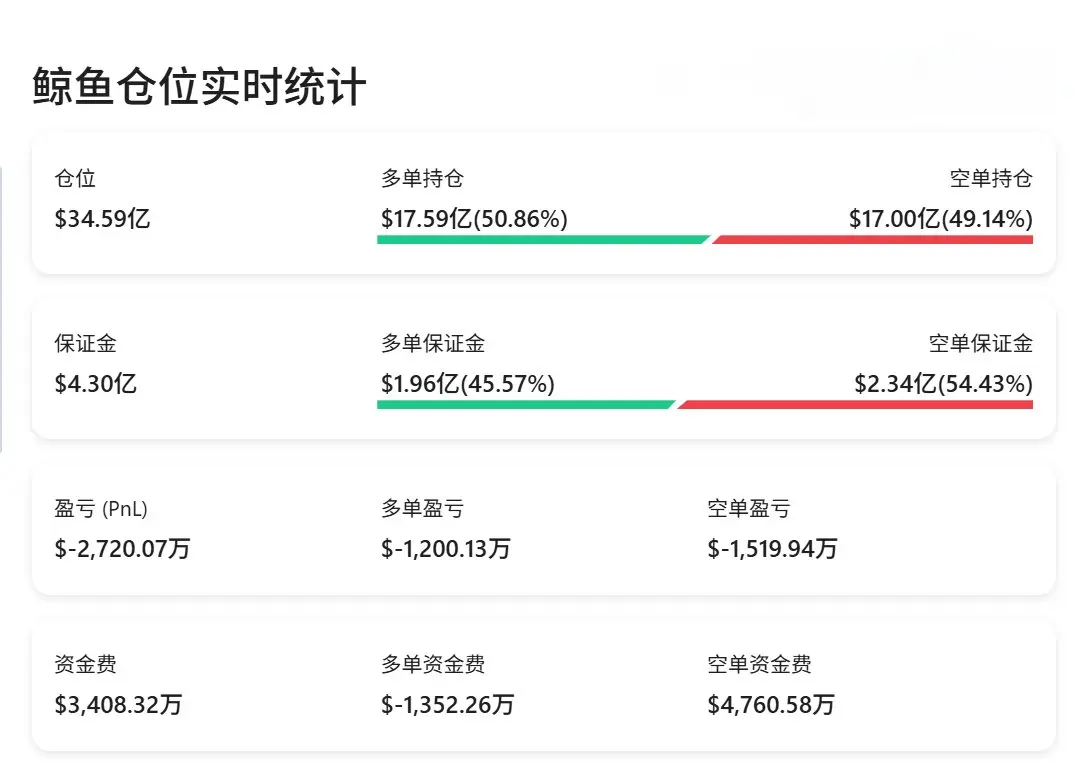Select the $3,408.32万 funding fee value

(118, 705)
